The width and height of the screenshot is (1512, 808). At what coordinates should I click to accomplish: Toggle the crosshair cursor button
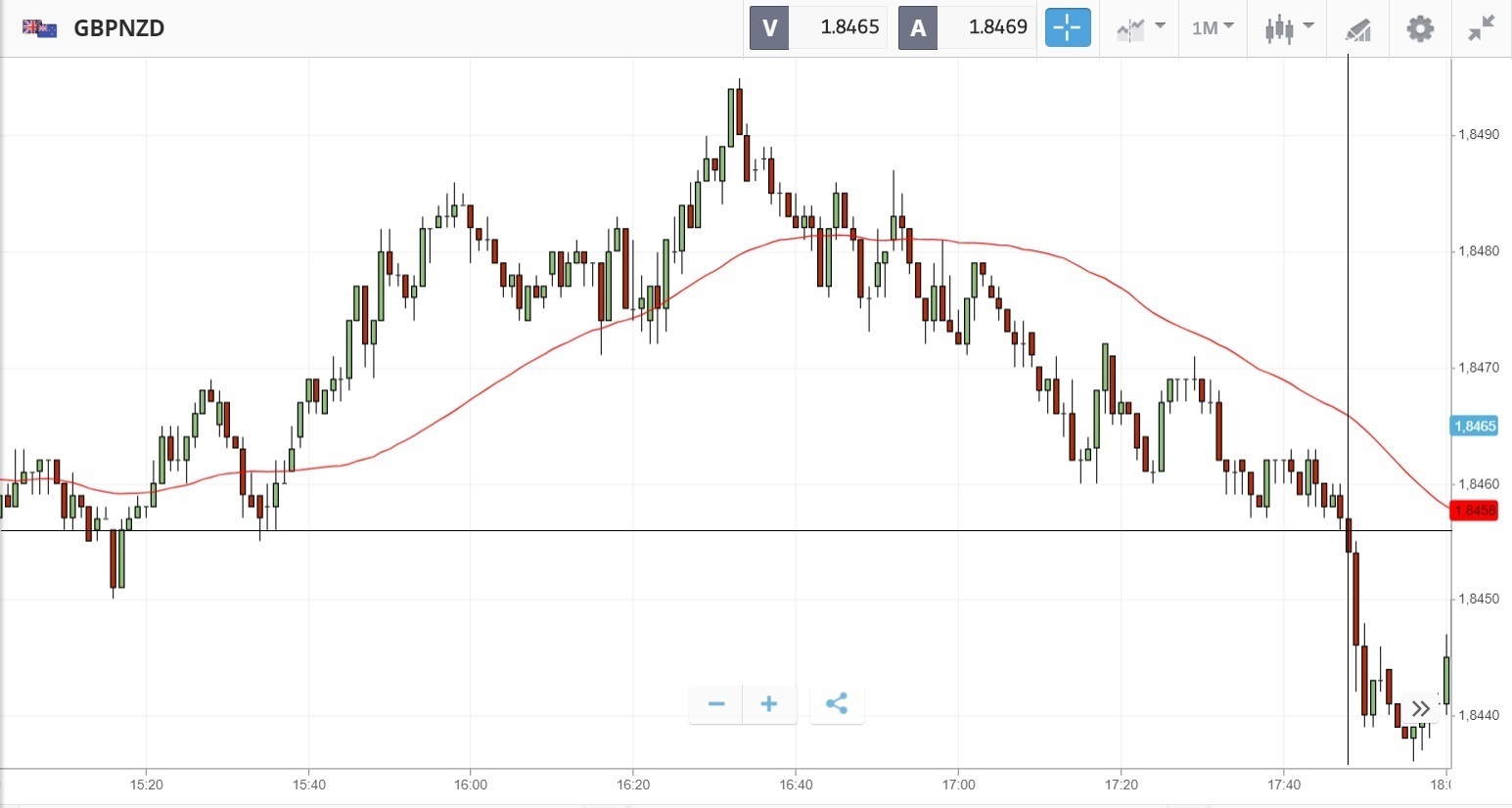tap(1067, 27)
